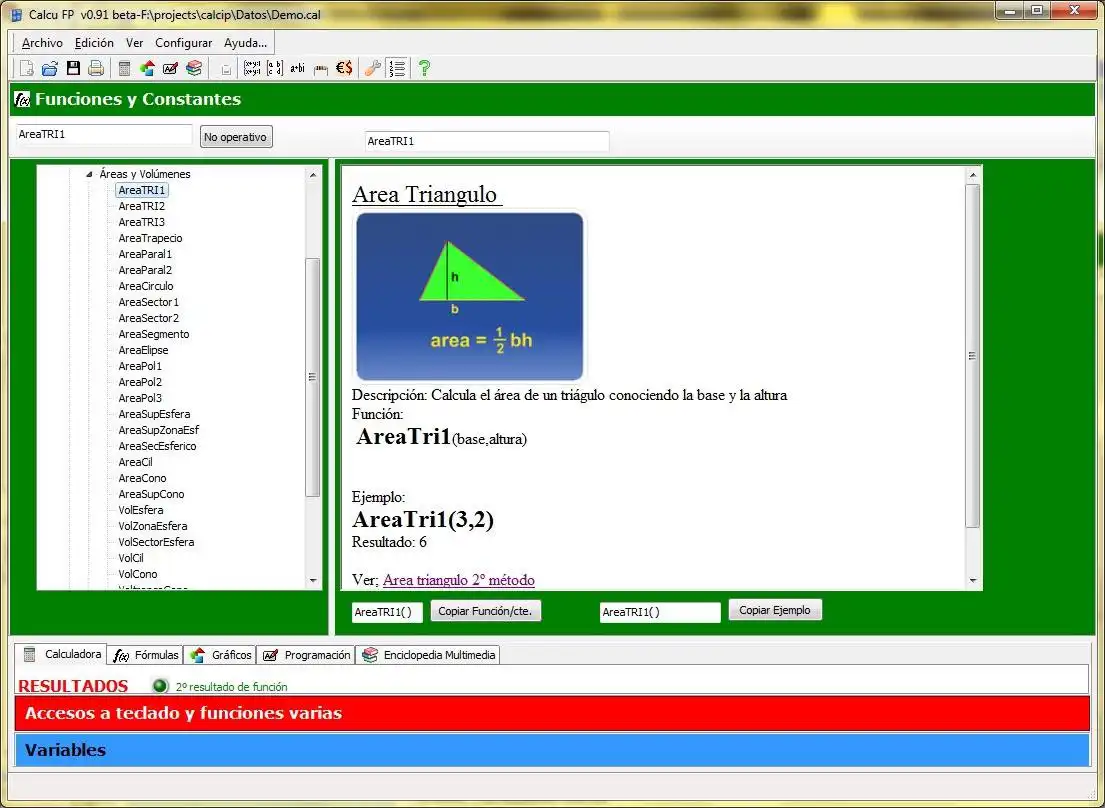Select AreaTRI3 in the tree
Viewport: 1105px width, 808px height.
point(142,222)
